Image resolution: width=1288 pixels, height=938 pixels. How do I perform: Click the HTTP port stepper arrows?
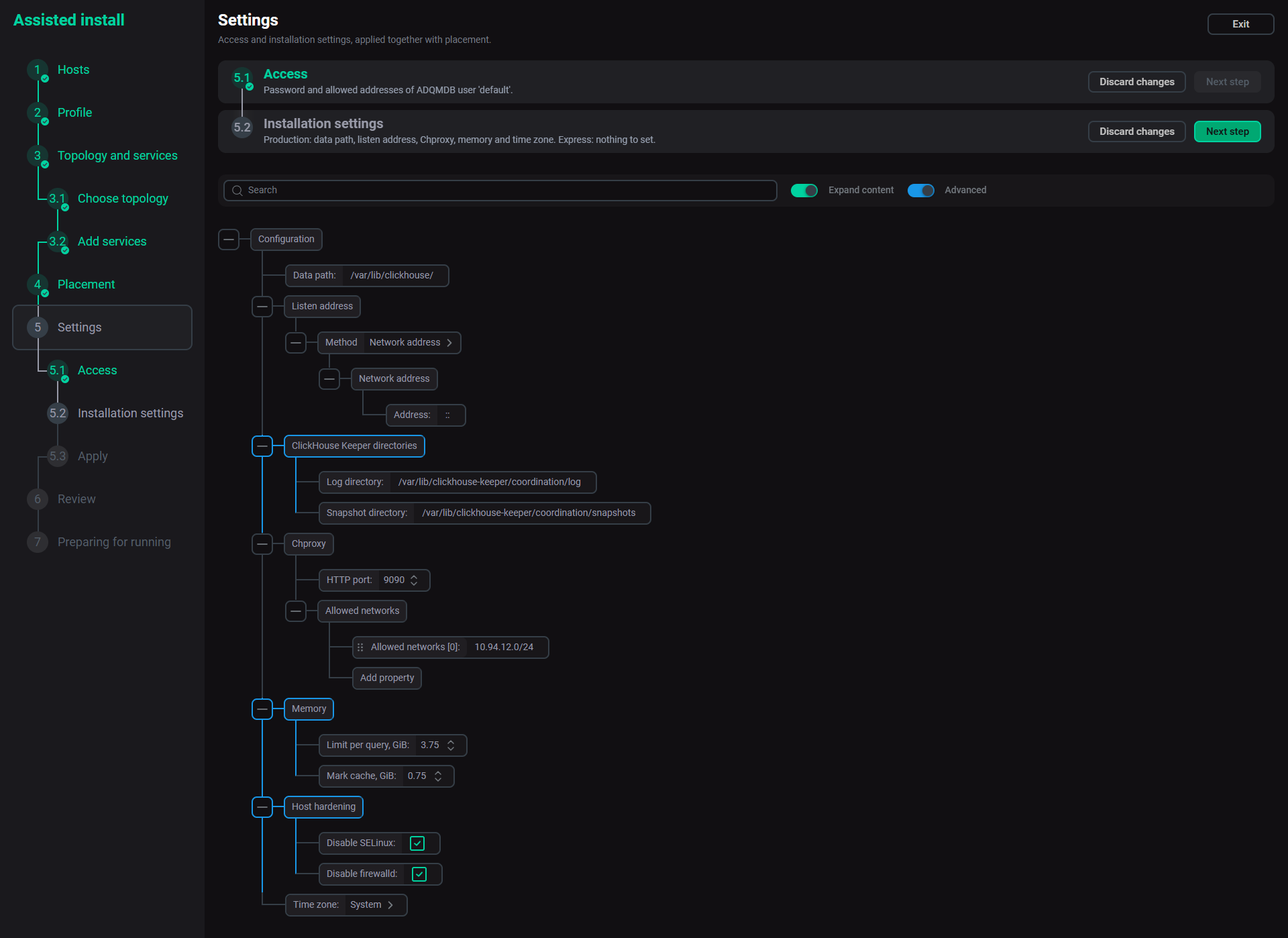[414, 580]
